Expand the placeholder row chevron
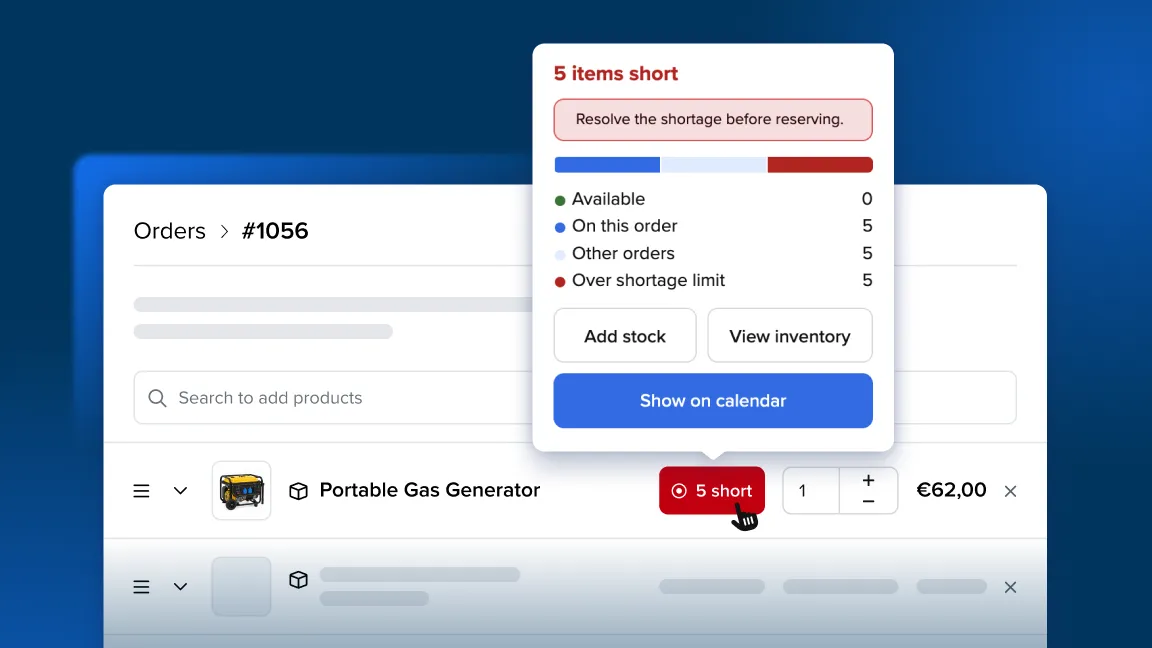The width and height of the screenshot is (1152, 648). click(x=180, y=587)
